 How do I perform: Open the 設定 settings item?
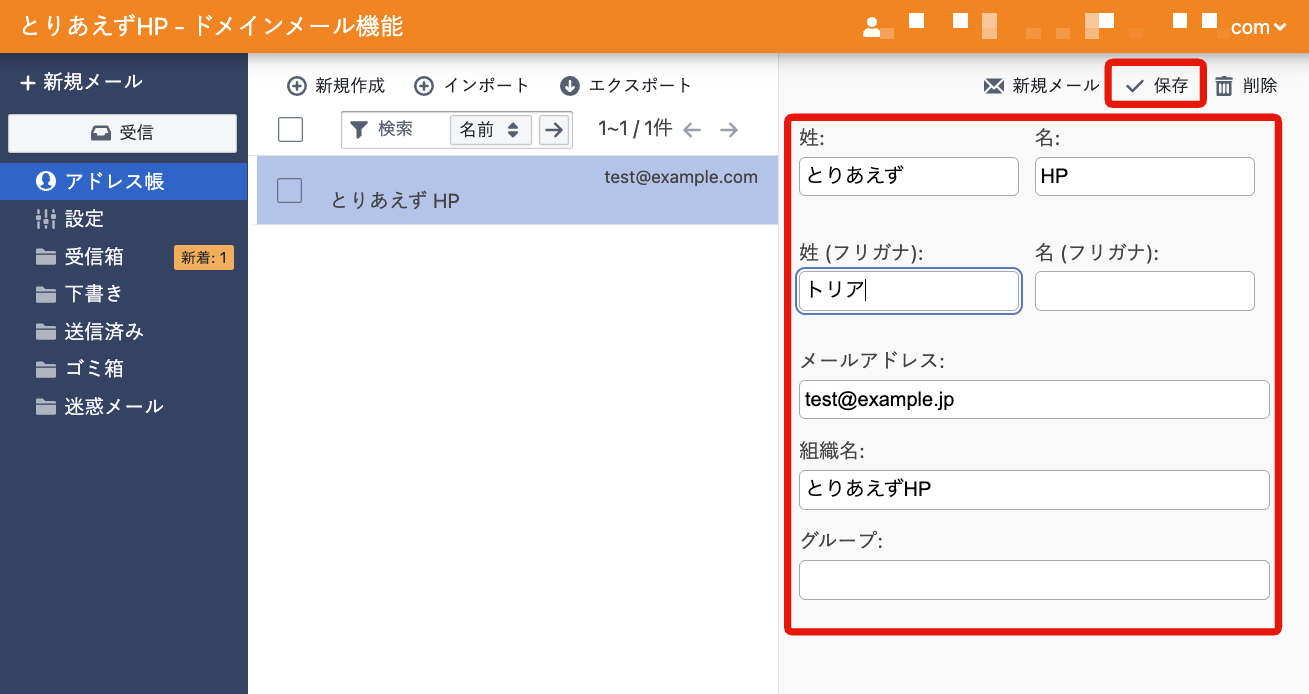pos(84,219)
